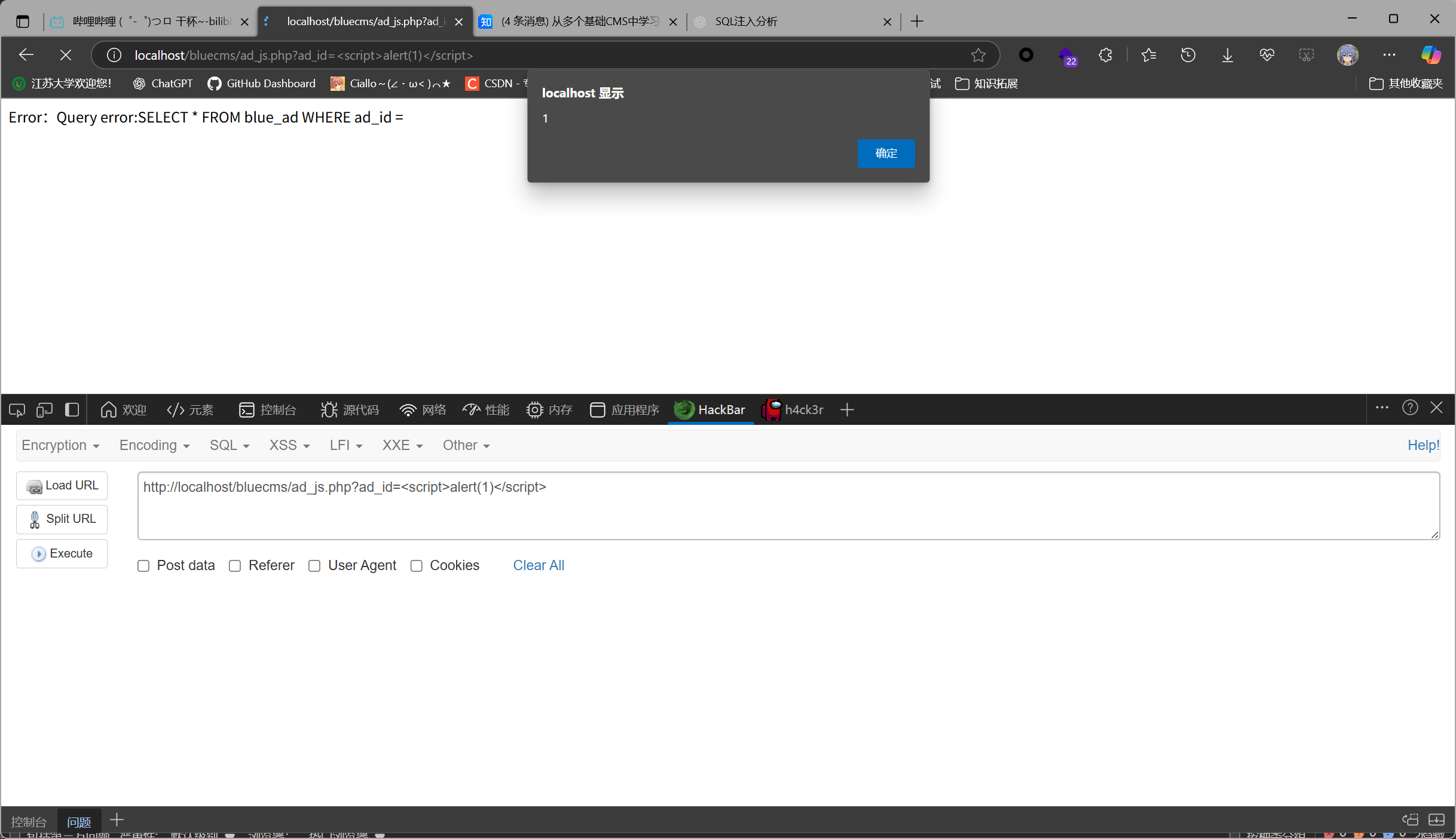Viewport: 1456px width, 839px height.
Task: Add page to favorites star icon
Action: tap(978, 55)
